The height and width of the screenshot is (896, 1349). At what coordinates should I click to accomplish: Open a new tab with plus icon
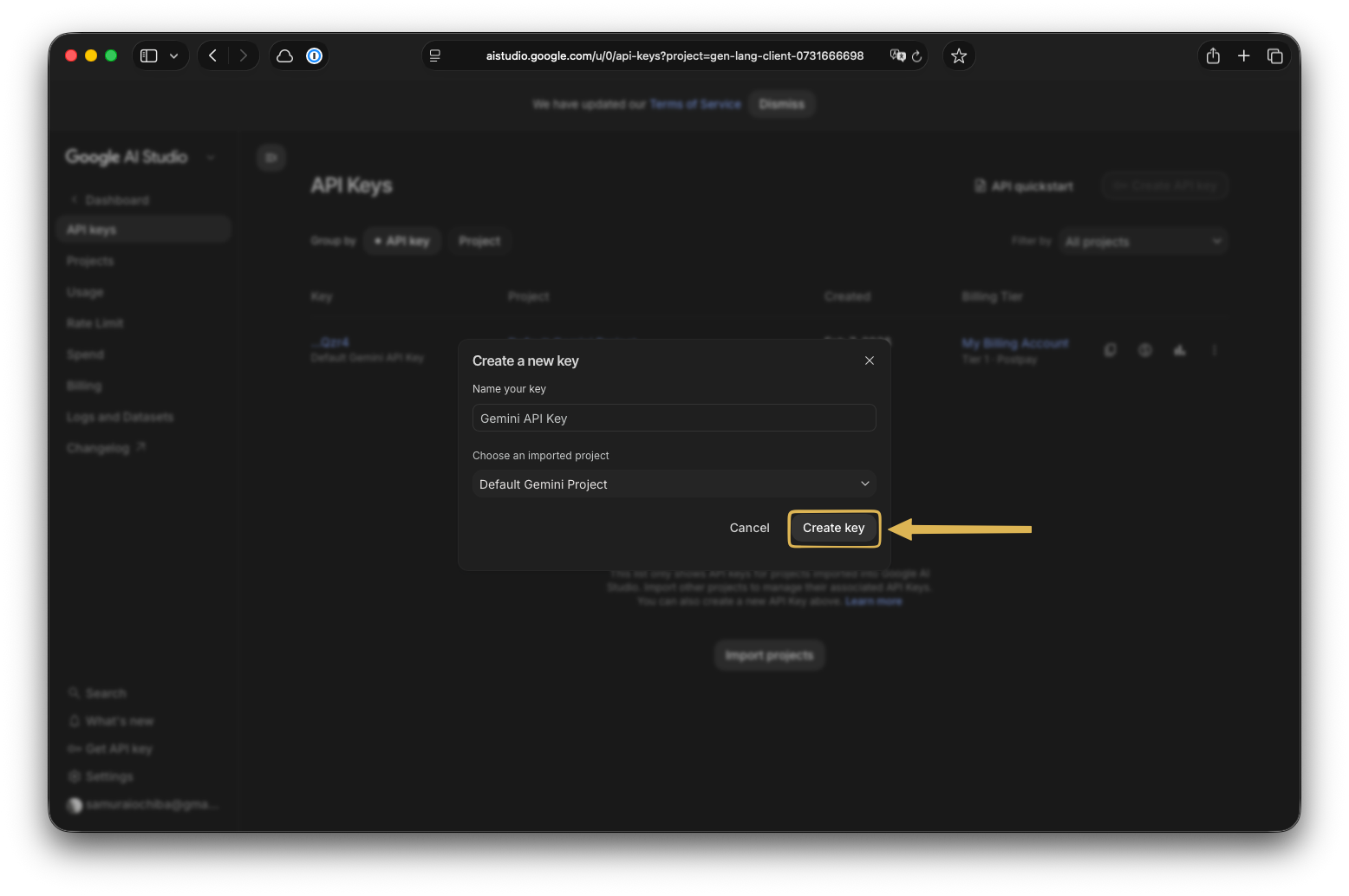[x=1243, y=55]
